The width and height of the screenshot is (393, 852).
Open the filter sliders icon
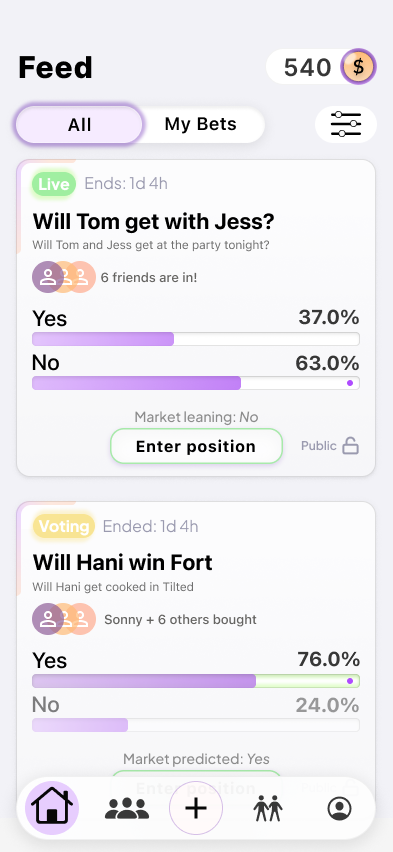(346, 124)
